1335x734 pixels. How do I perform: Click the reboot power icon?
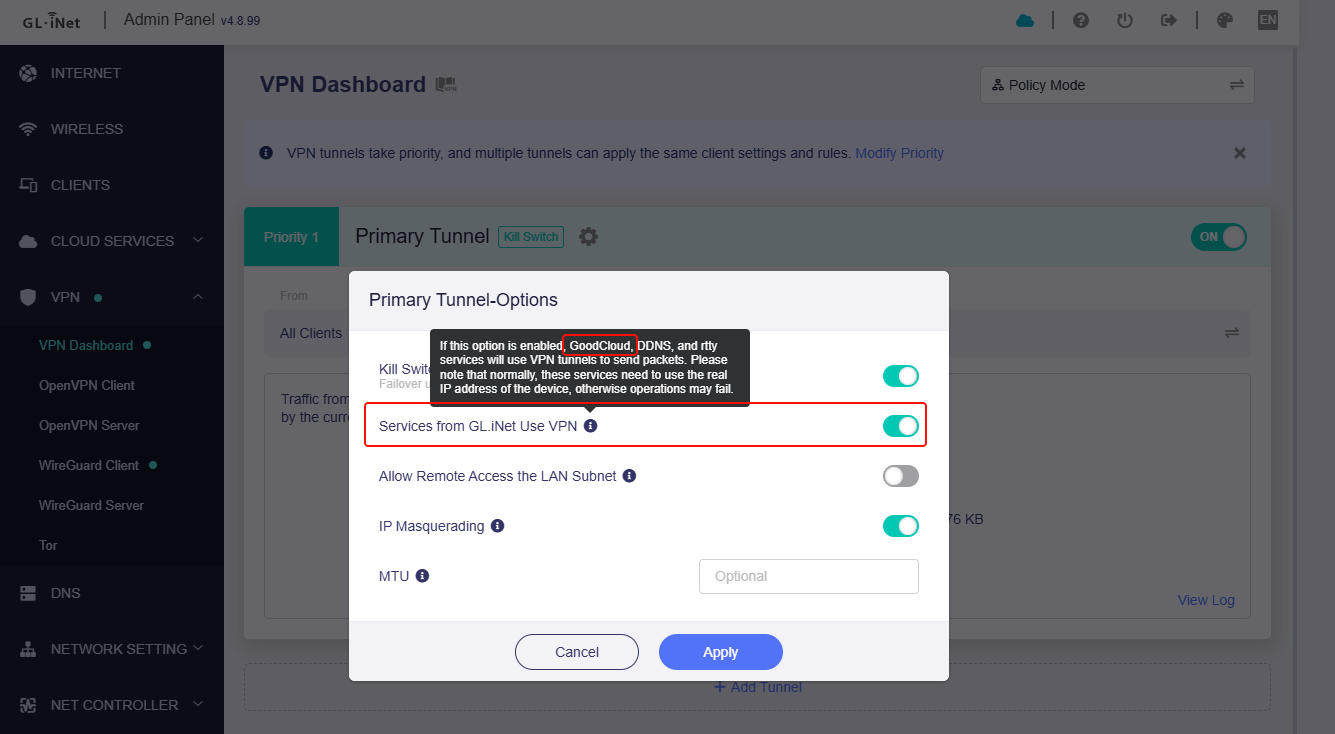1125,20
